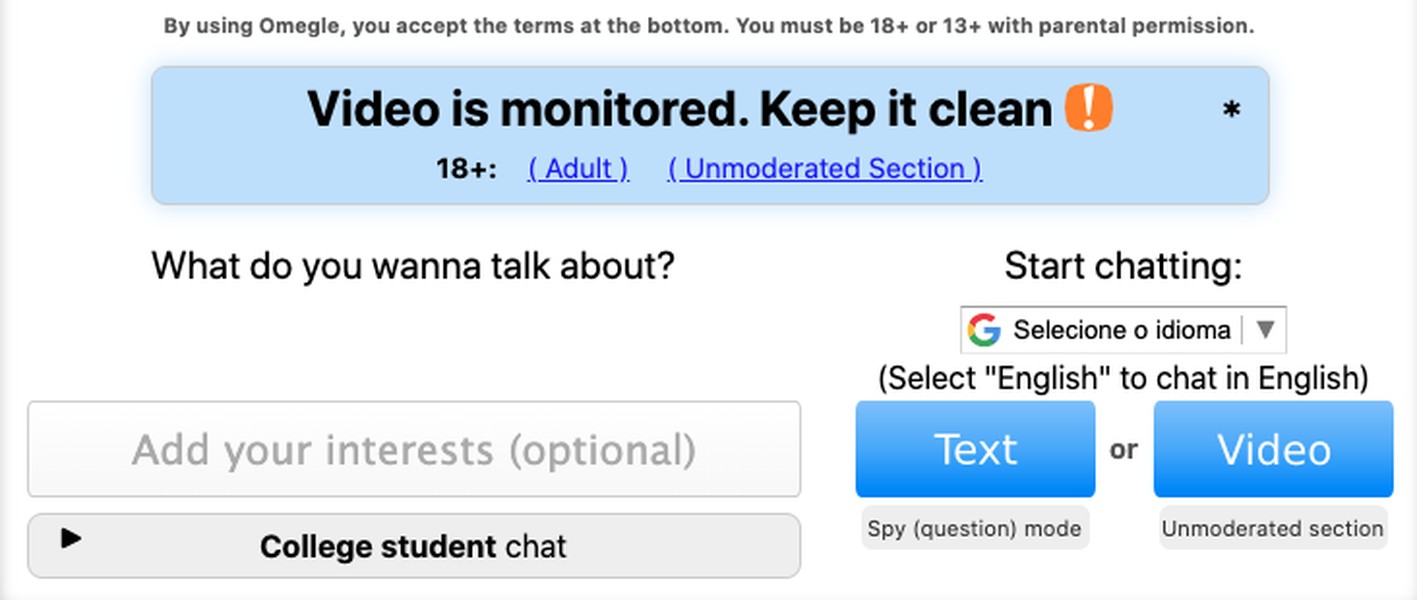Focus the Add your interests field
The width and height of the screenshot is (1417, 600).
[414, 449]
